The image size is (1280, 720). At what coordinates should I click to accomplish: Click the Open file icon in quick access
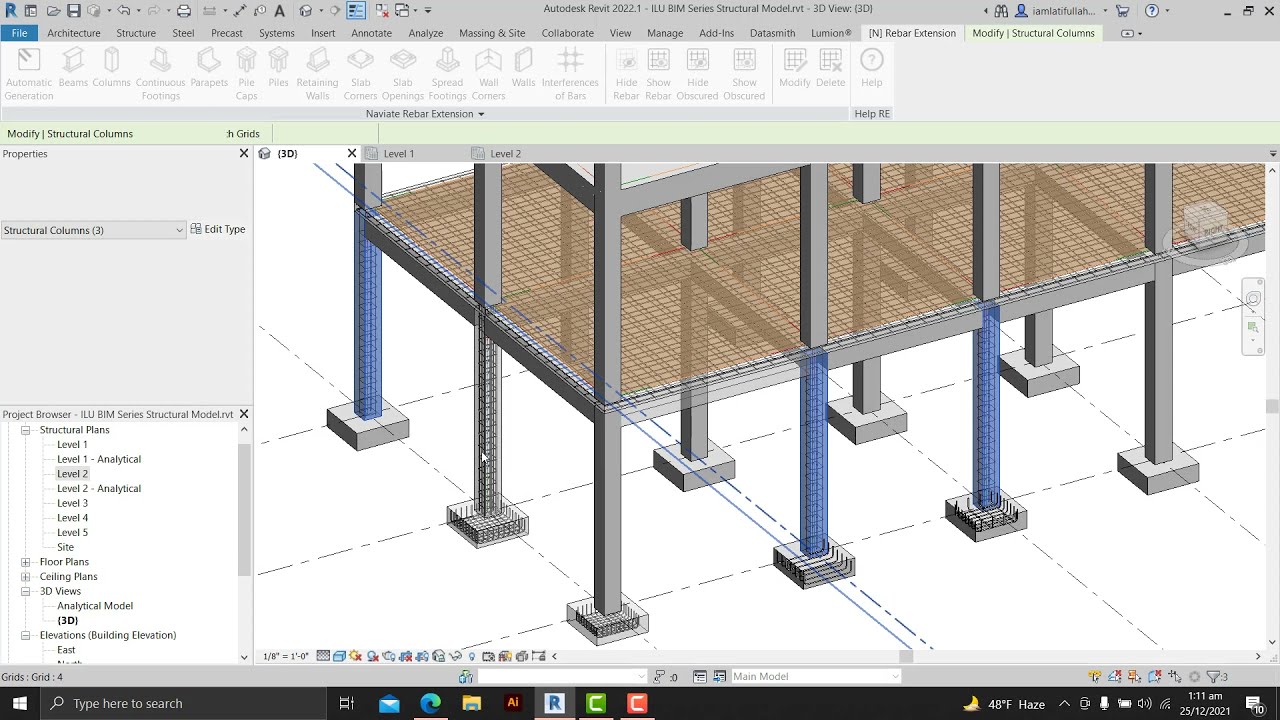tap(53, 11)
